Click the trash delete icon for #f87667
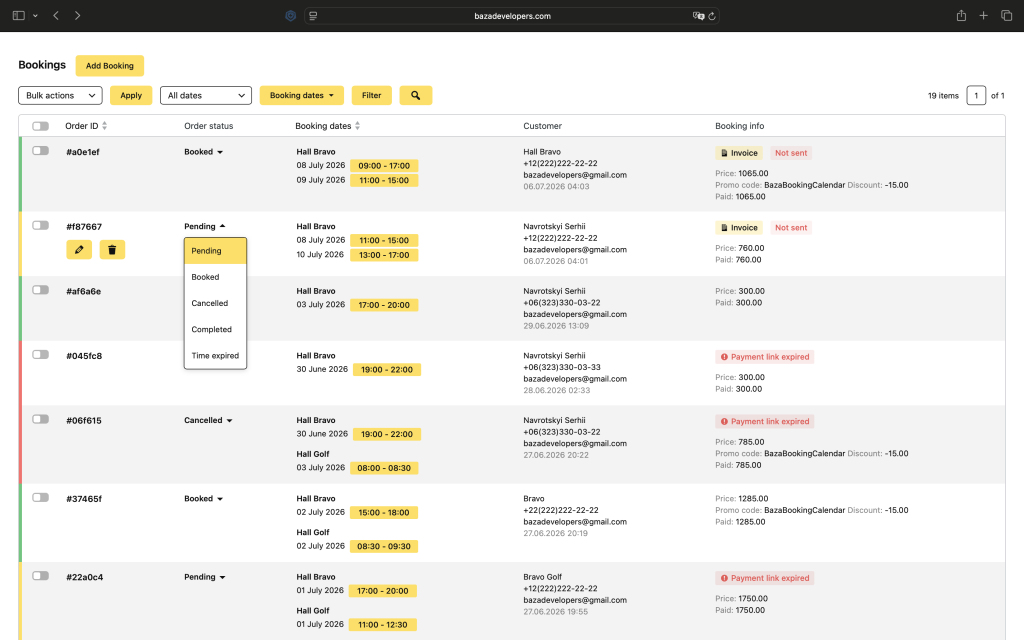 click(x=112, y=249)
